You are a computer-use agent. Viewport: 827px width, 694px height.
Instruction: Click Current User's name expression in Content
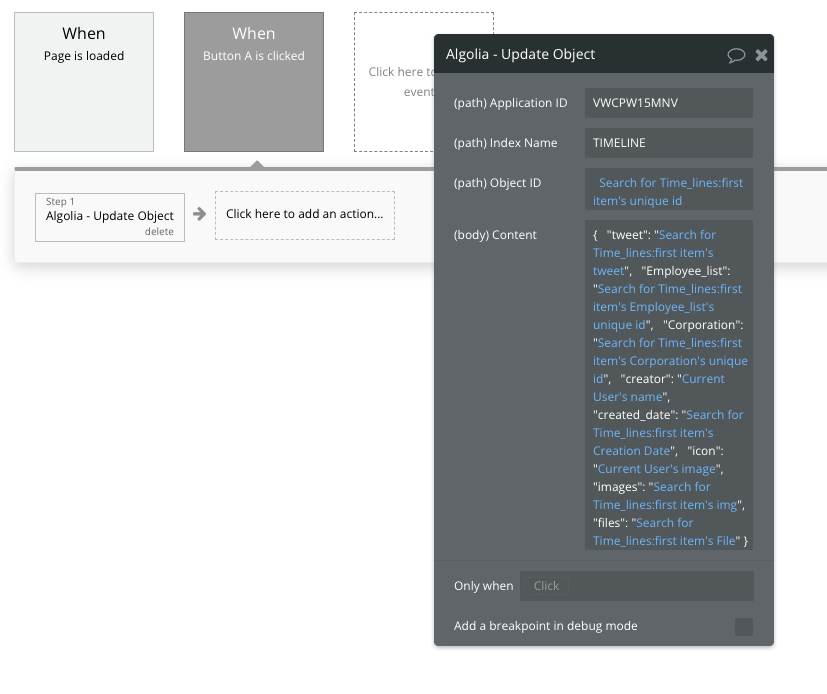pyautogui.click(x=659, y=388)
